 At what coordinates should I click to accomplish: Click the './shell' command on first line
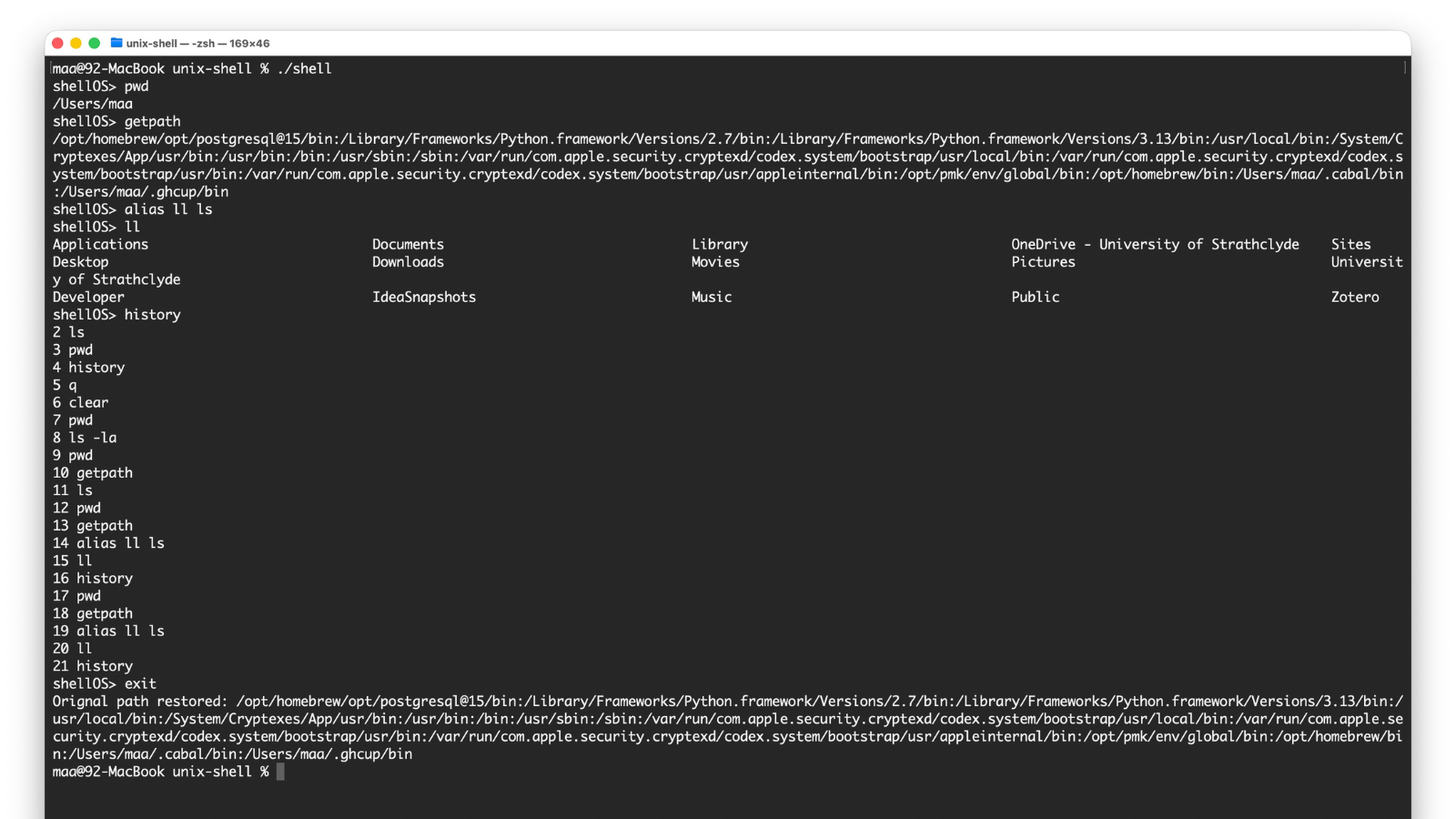coord(304,68)
